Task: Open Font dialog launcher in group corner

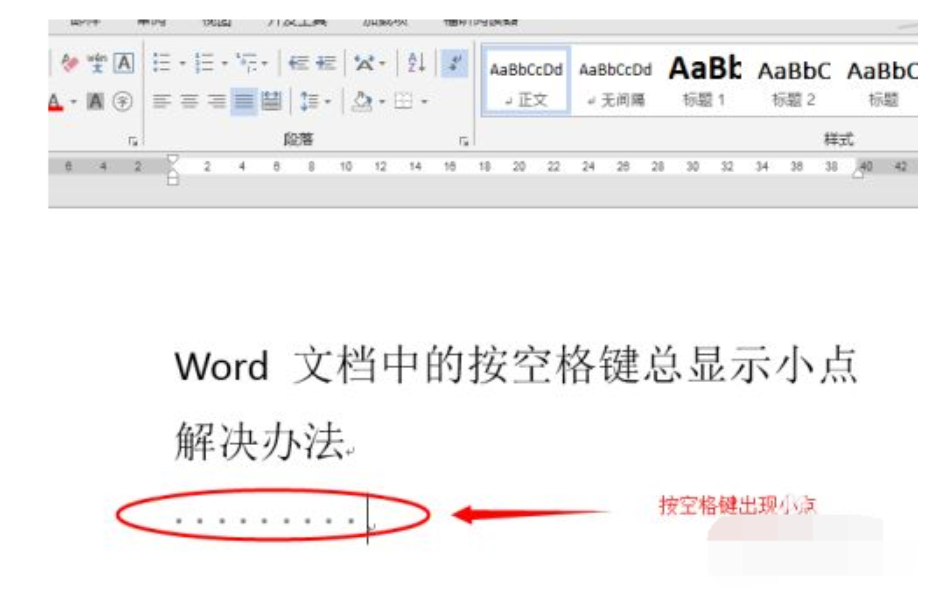Action: click(132, 141)
